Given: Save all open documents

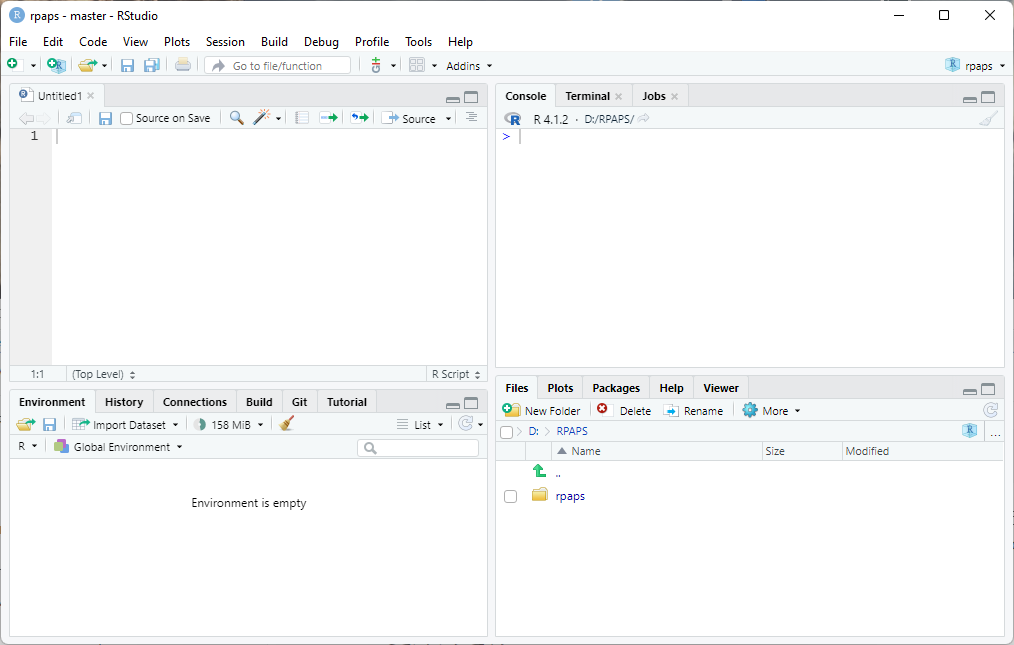Looking at the screenshot, I should coord(152,65).
